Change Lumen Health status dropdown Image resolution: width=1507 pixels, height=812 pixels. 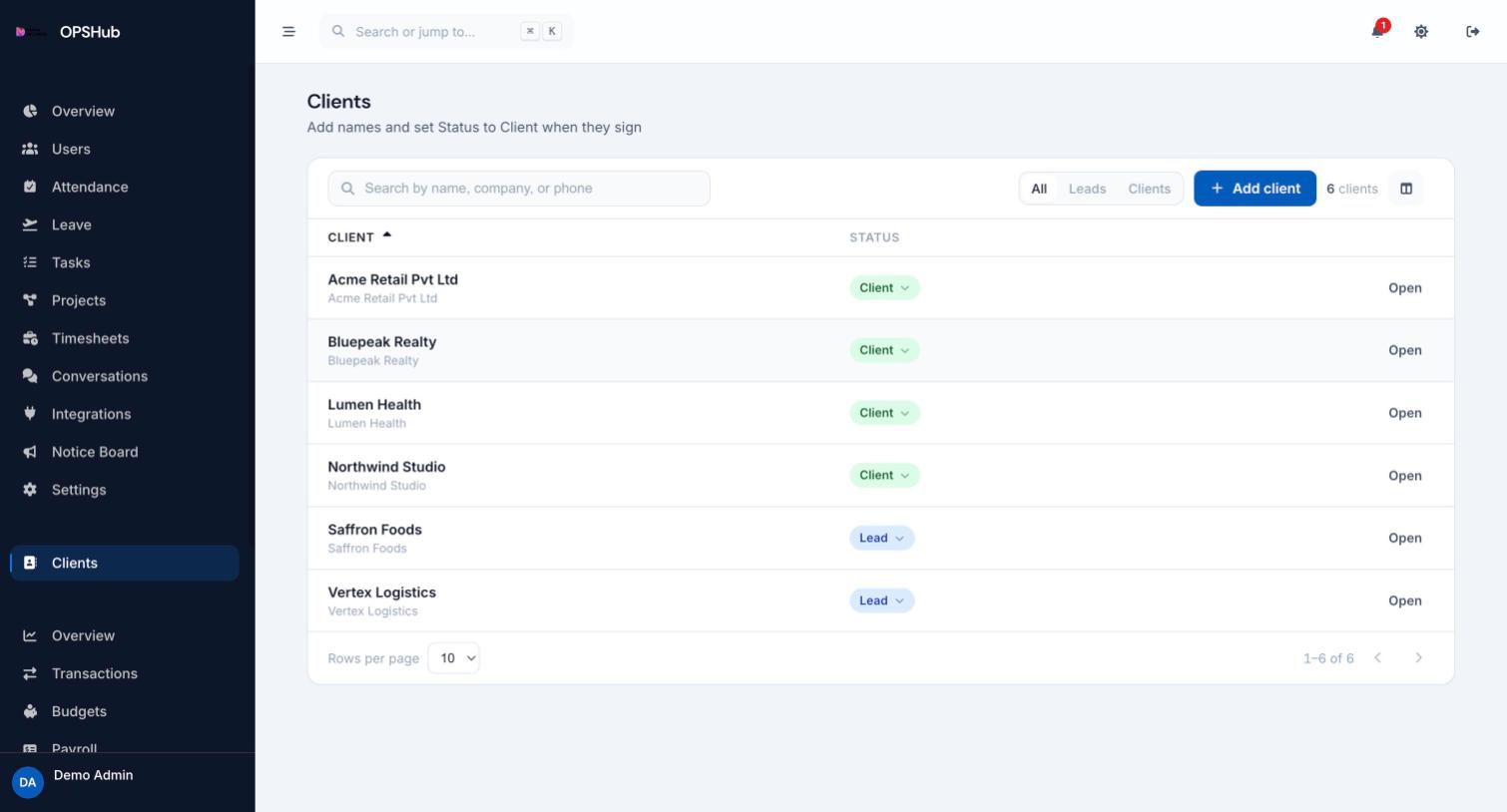coord(884,413)
